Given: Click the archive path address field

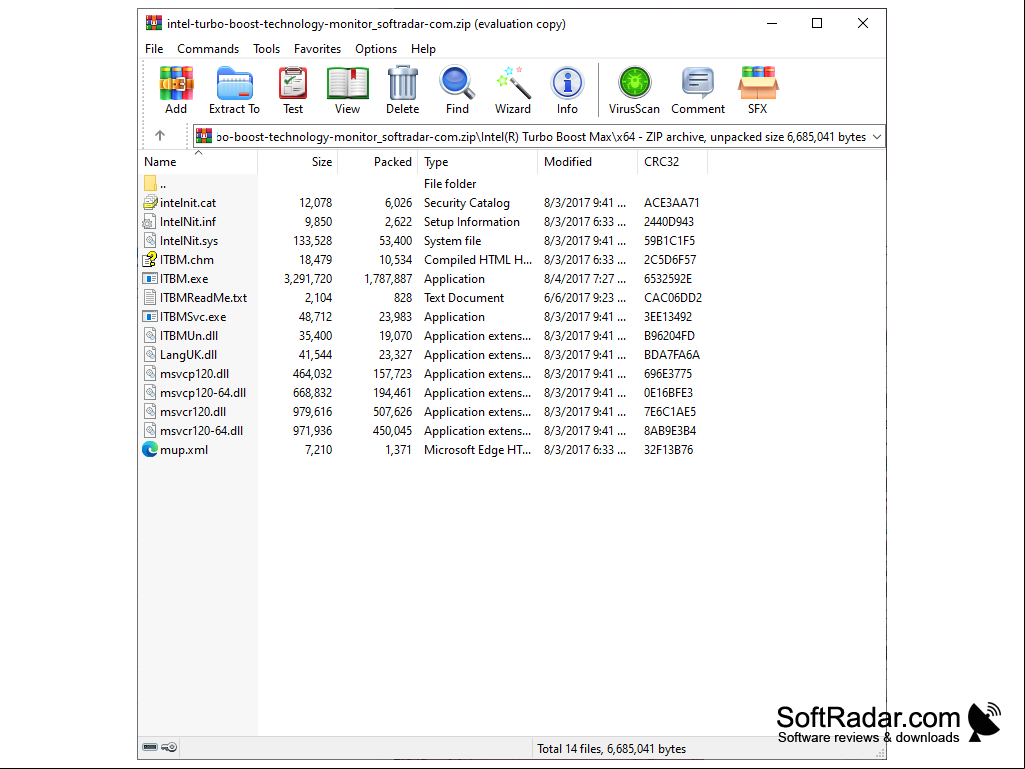Looking at the screenshot, I should pyautogui.click(x=541, y=137).
